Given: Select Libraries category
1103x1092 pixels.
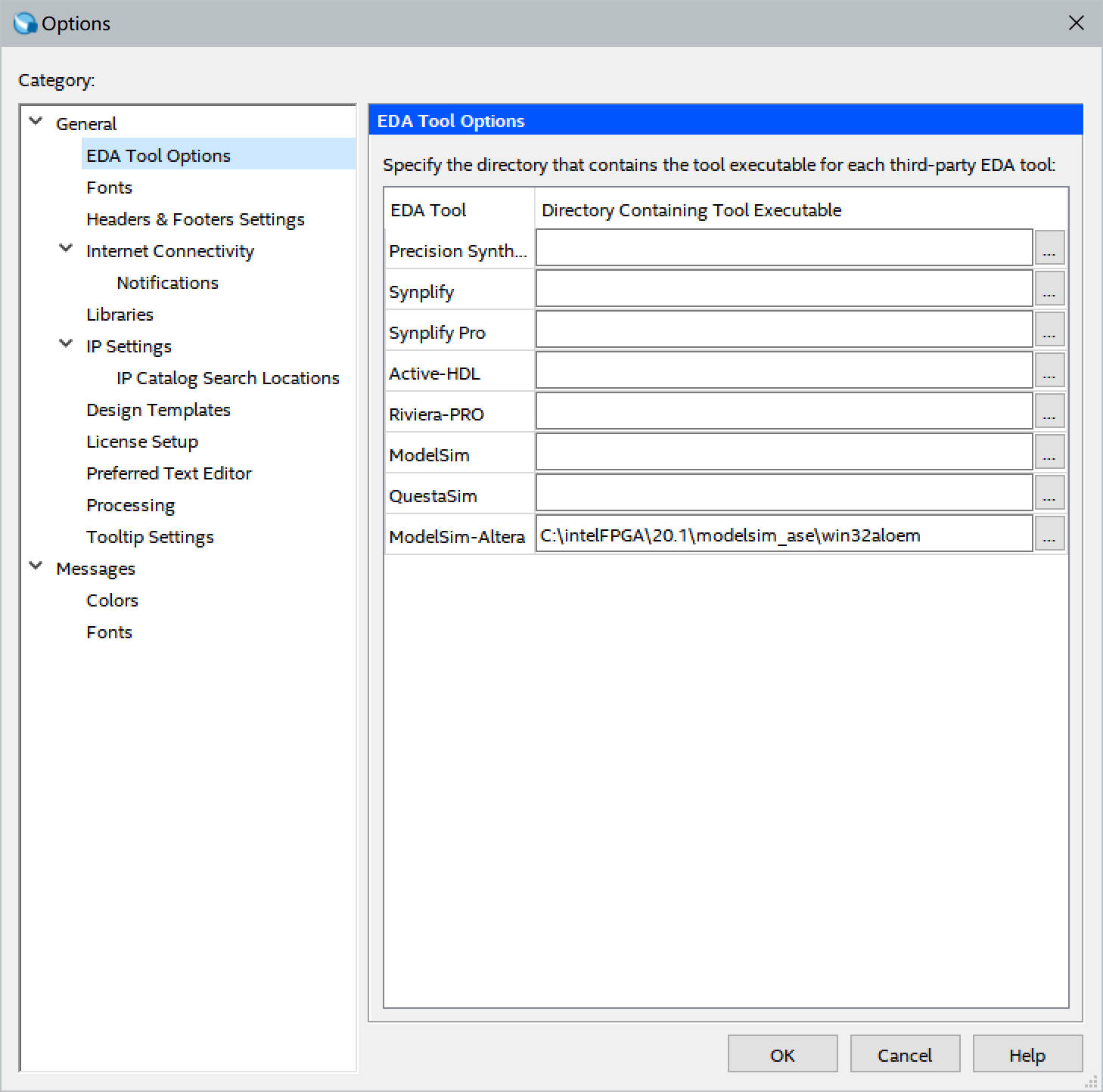Looking at the screenshot, I should pyautogui.click(x=120, y=314).
